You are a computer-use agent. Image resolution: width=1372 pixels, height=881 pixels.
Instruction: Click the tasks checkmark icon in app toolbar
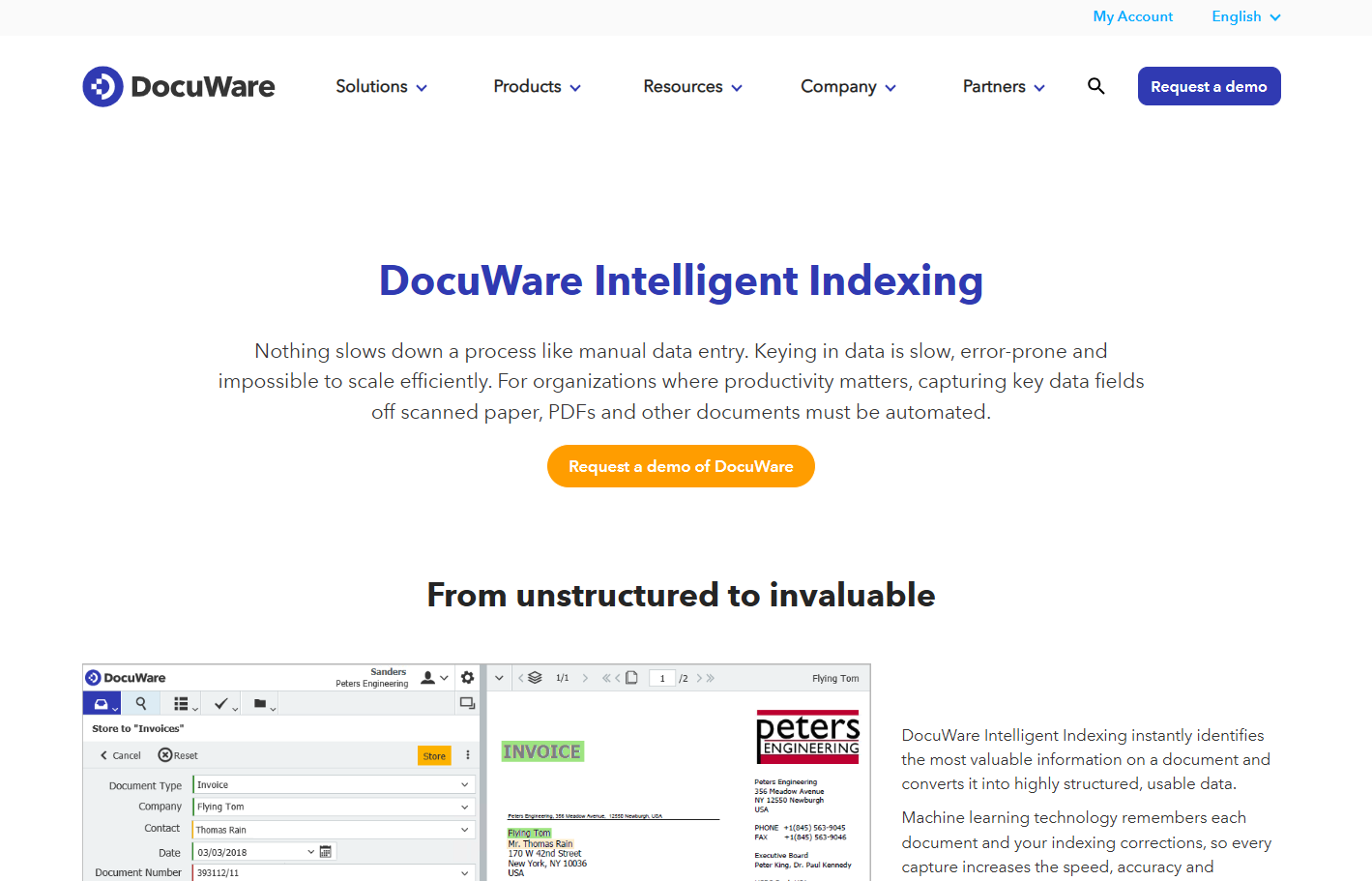click(x=220, y=704)
